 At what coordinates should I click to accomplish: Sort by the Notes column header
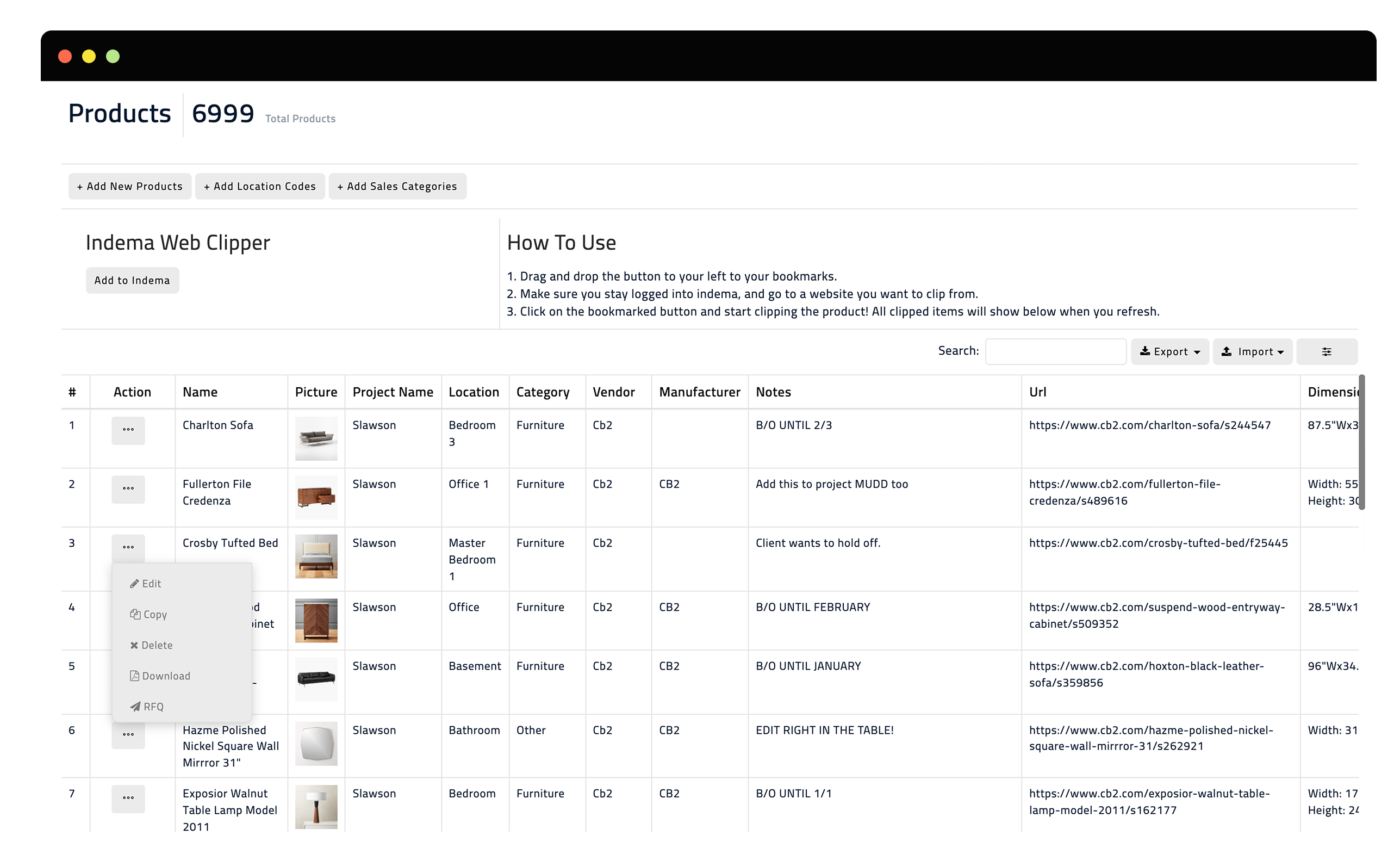(773, 392)
